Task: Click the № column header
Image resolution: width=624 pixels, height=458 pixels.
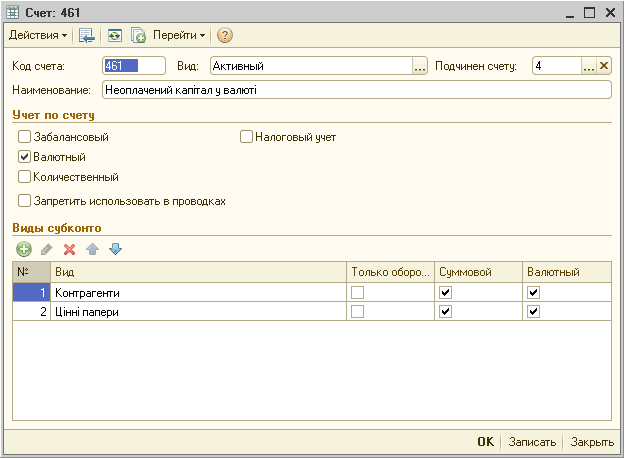Action: tap(31, 272)
